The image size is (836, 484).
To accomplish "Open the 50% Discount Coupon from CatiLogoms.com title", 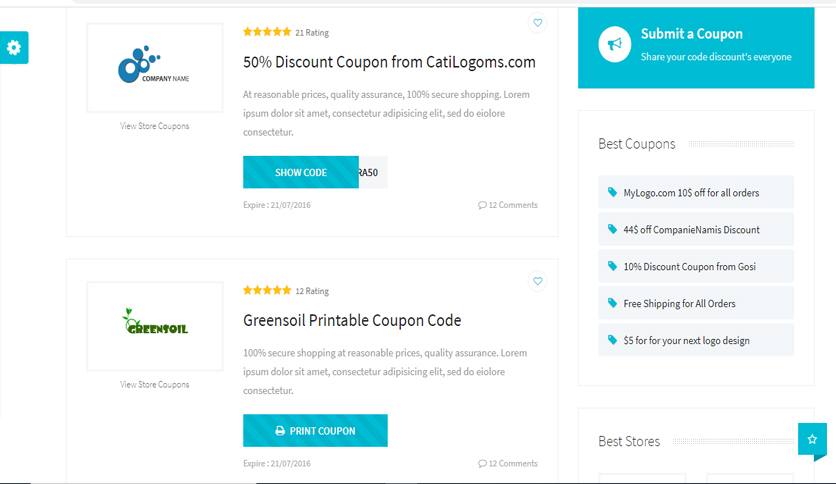I will click(x=389, y=62).
